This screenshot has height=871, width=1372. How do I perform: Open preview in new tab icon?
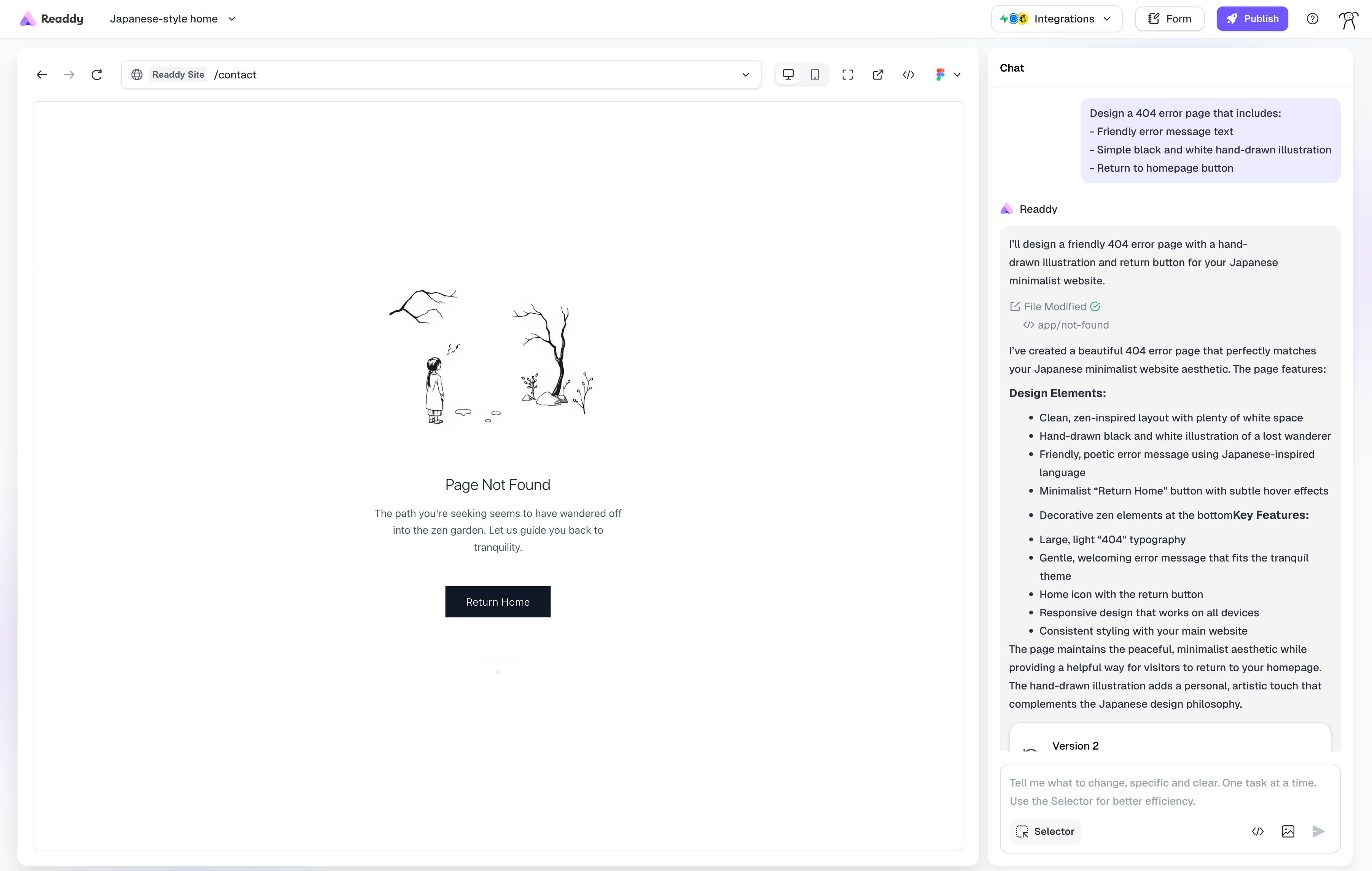877,75
